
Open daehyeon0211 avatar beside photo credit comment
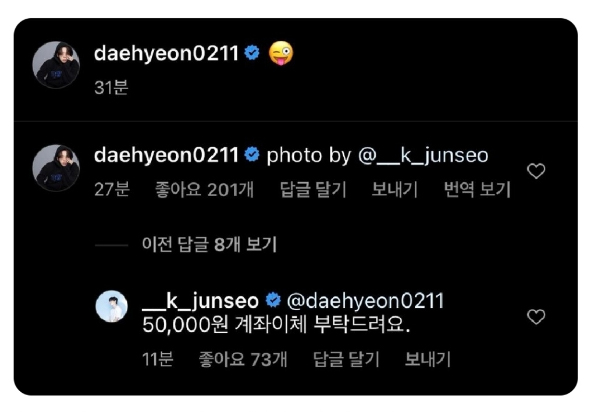pos(56,168)
